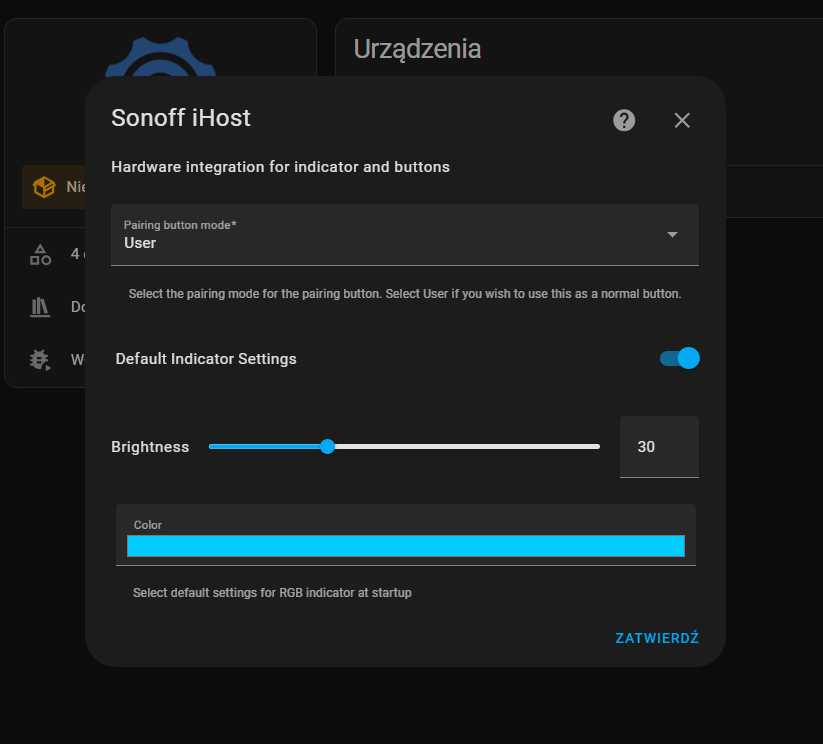The width and height of the screenshot is (823, 744).
Task: Click the Brightness value field showing 30
Action: (659, 447)
